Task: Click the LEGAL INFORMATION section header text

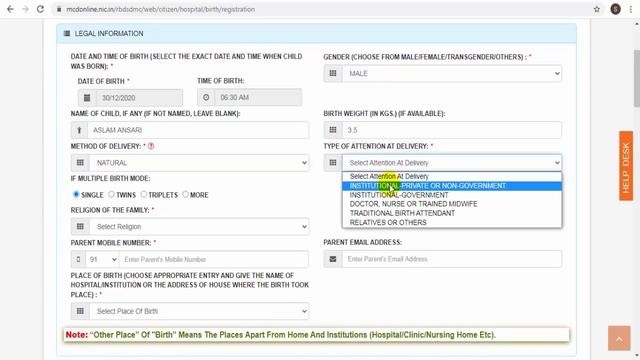Action: coord(109,33)
